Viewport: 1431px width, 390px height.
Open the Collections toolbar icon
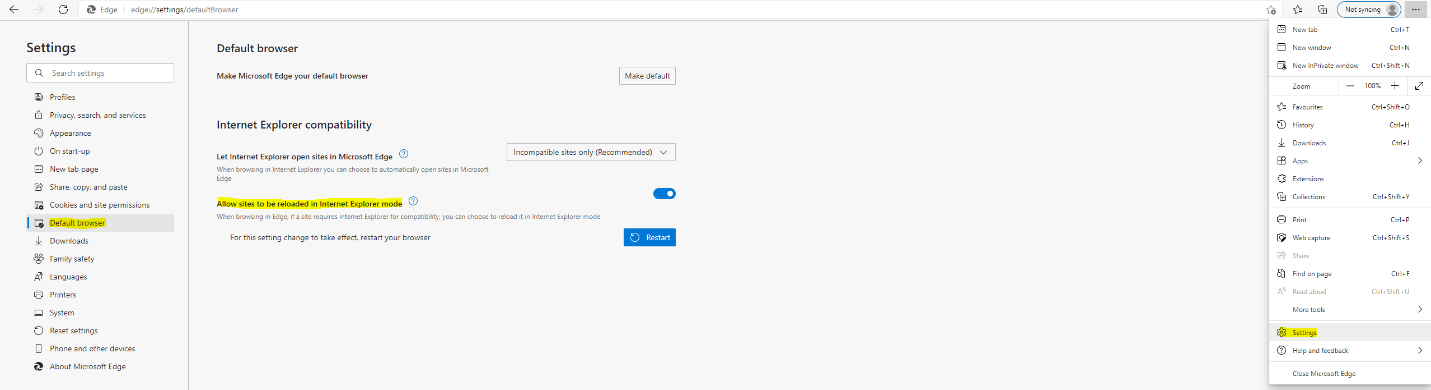(1322, 9)
